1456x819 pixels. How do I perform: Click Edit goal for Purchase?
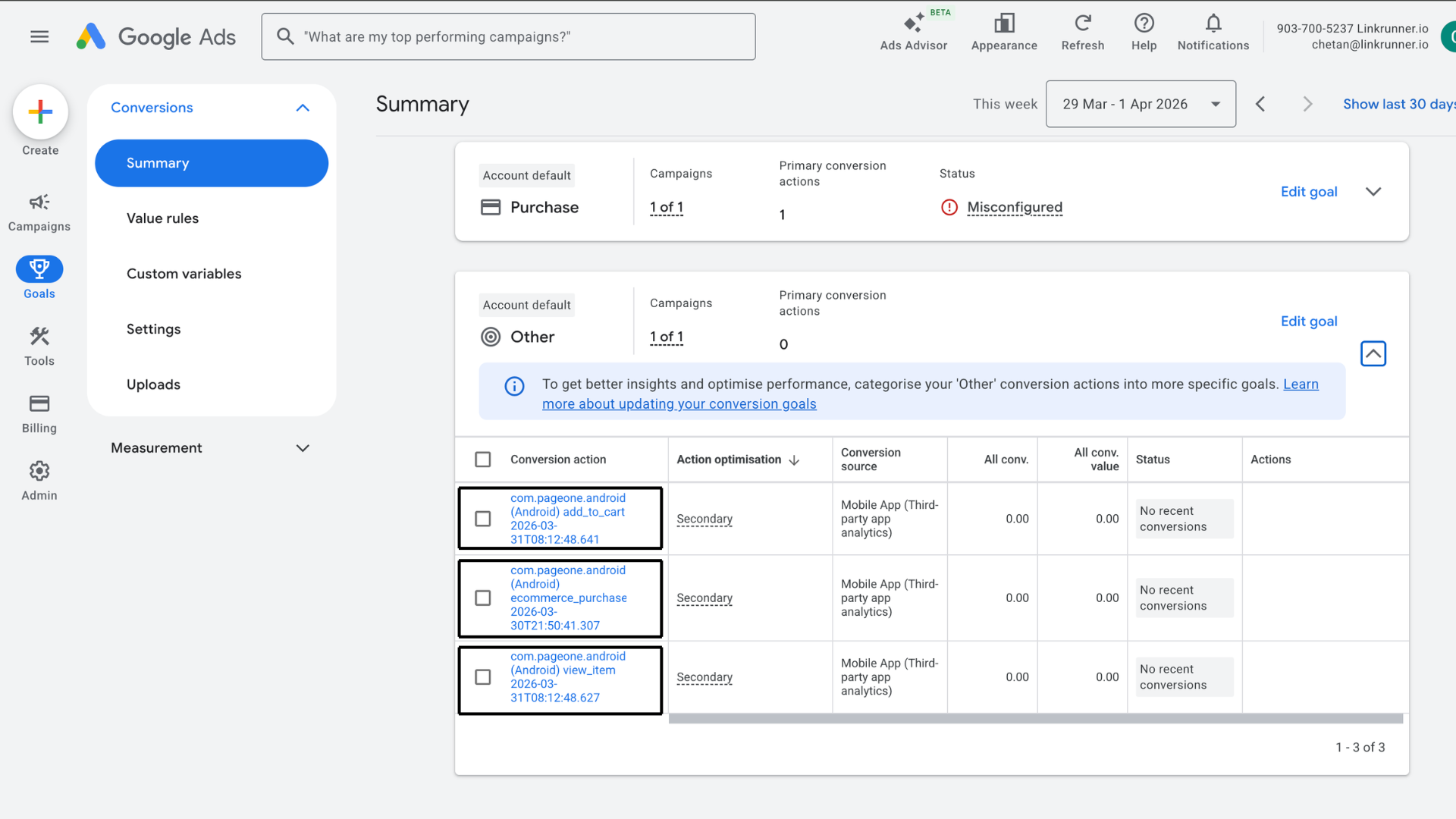[x=1308, y=192]
